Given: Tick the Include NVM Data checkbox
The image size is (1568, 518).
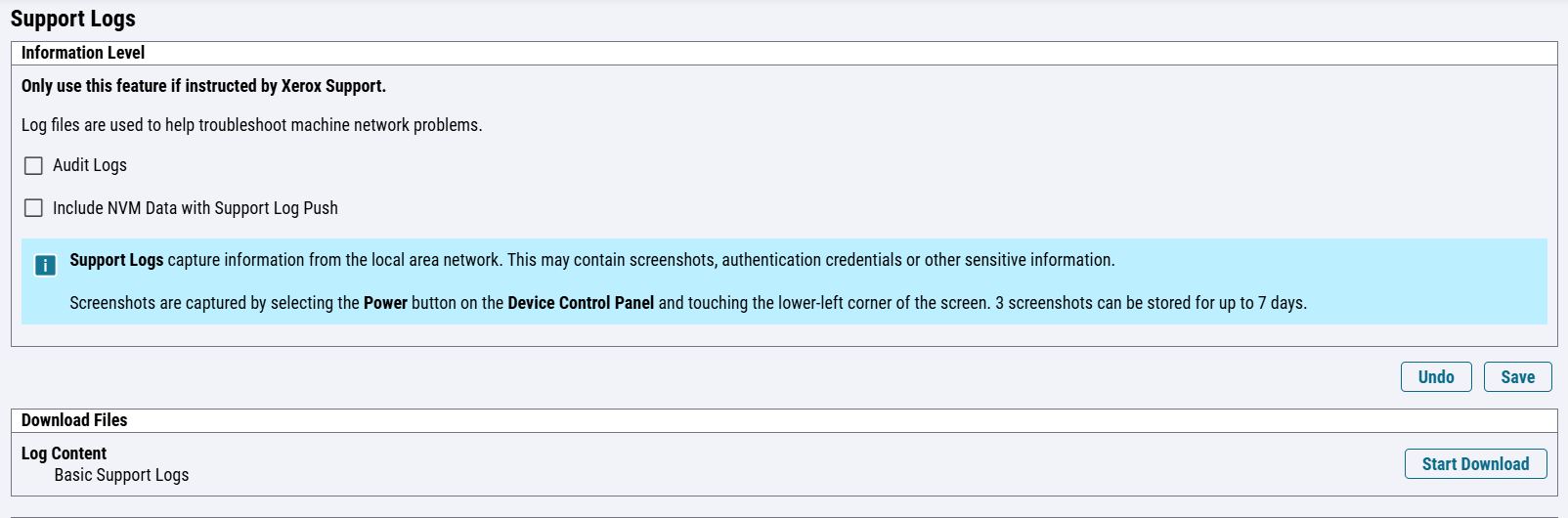Looking at the screenshot, I should tap(33, 207).
